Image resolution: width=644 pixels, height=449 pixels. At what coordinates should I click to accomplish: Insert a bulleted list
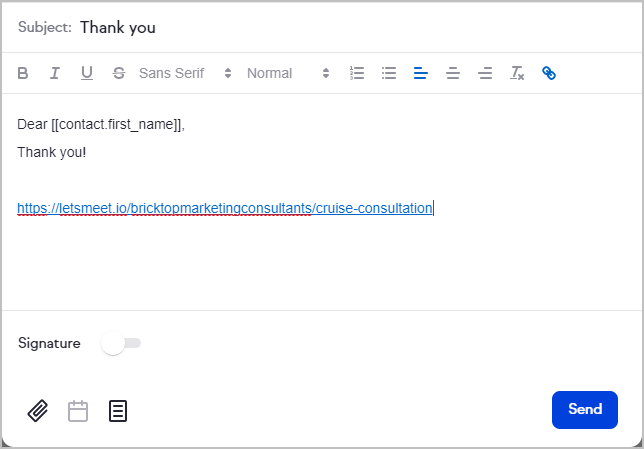pos(389,73)
